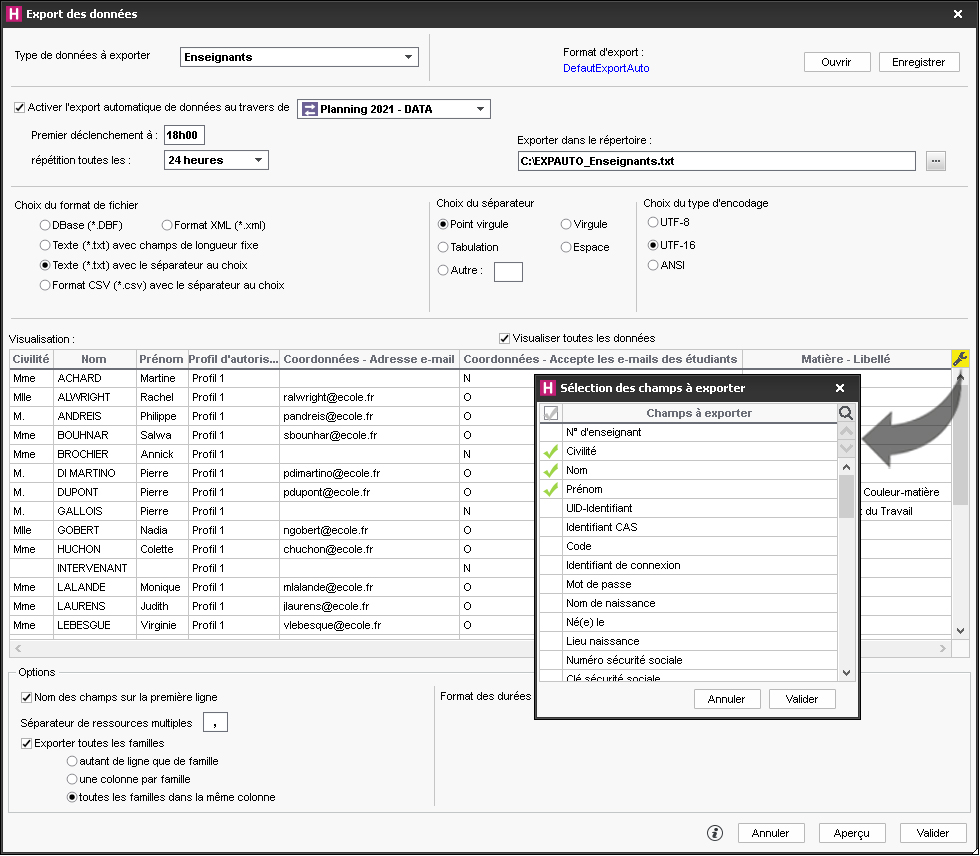This screenshot has height=856, width=980.
Task: Select 'une colonne par famille' option
Action: point(72,779)
